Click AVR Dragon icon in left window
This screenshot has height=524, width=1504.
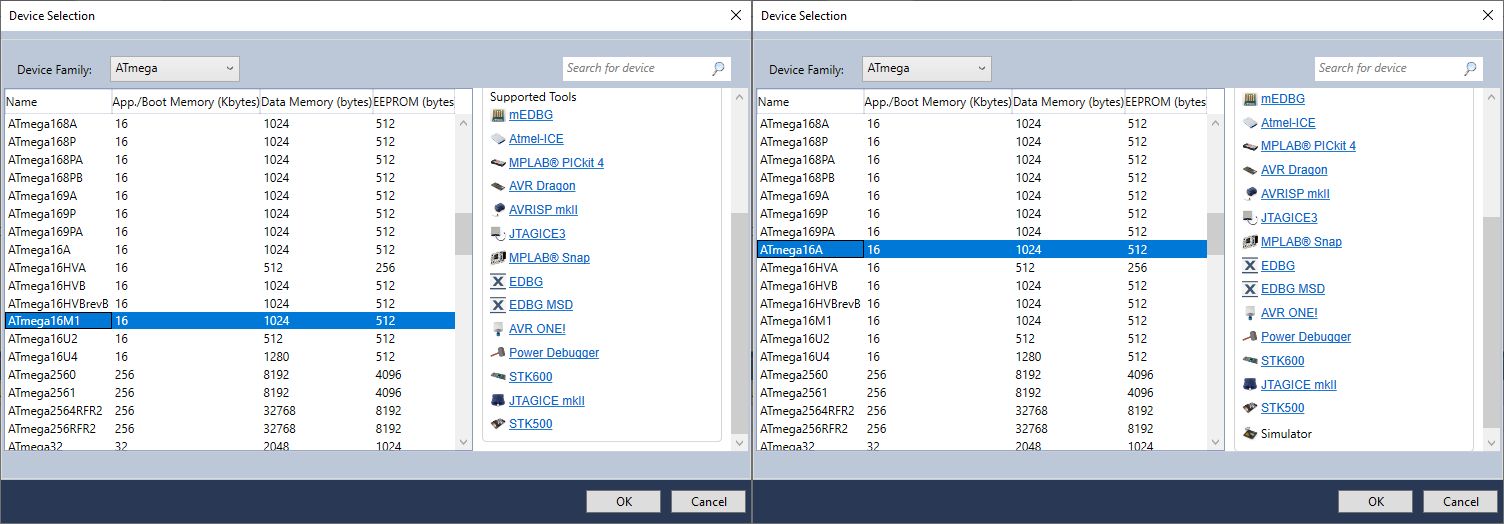pyautogui.click(x=498, y=186)
